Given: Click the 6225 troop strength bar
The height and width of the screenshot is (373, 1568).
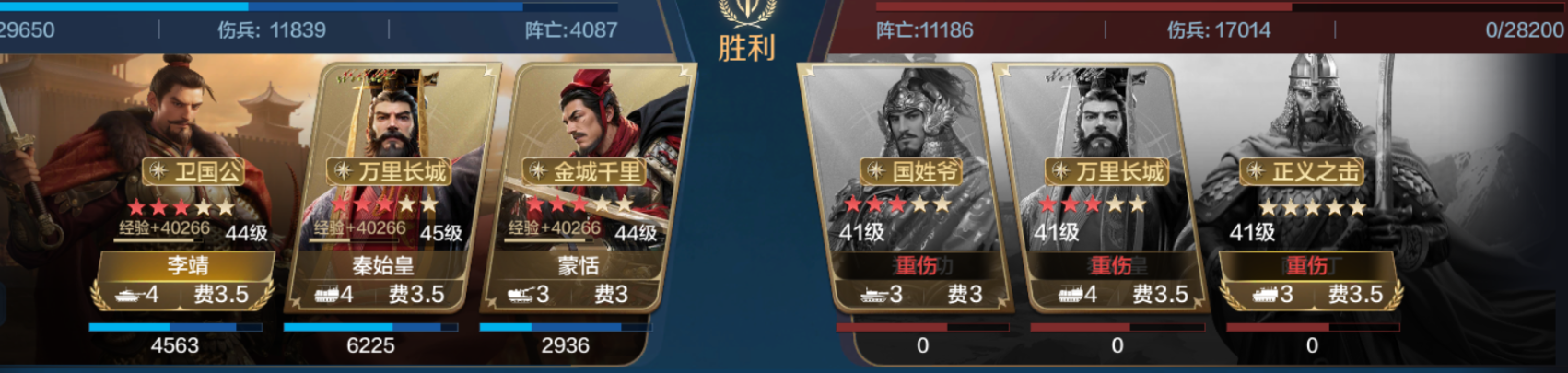Looking at the screenshot, I should coord(370,327).
